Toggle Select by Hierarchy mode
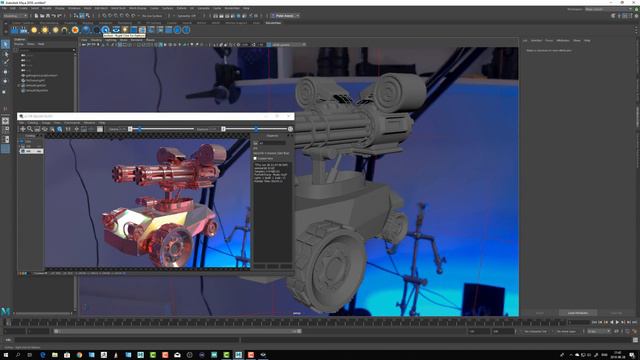Viewport: 640px width, 360px height. point(76,16)
